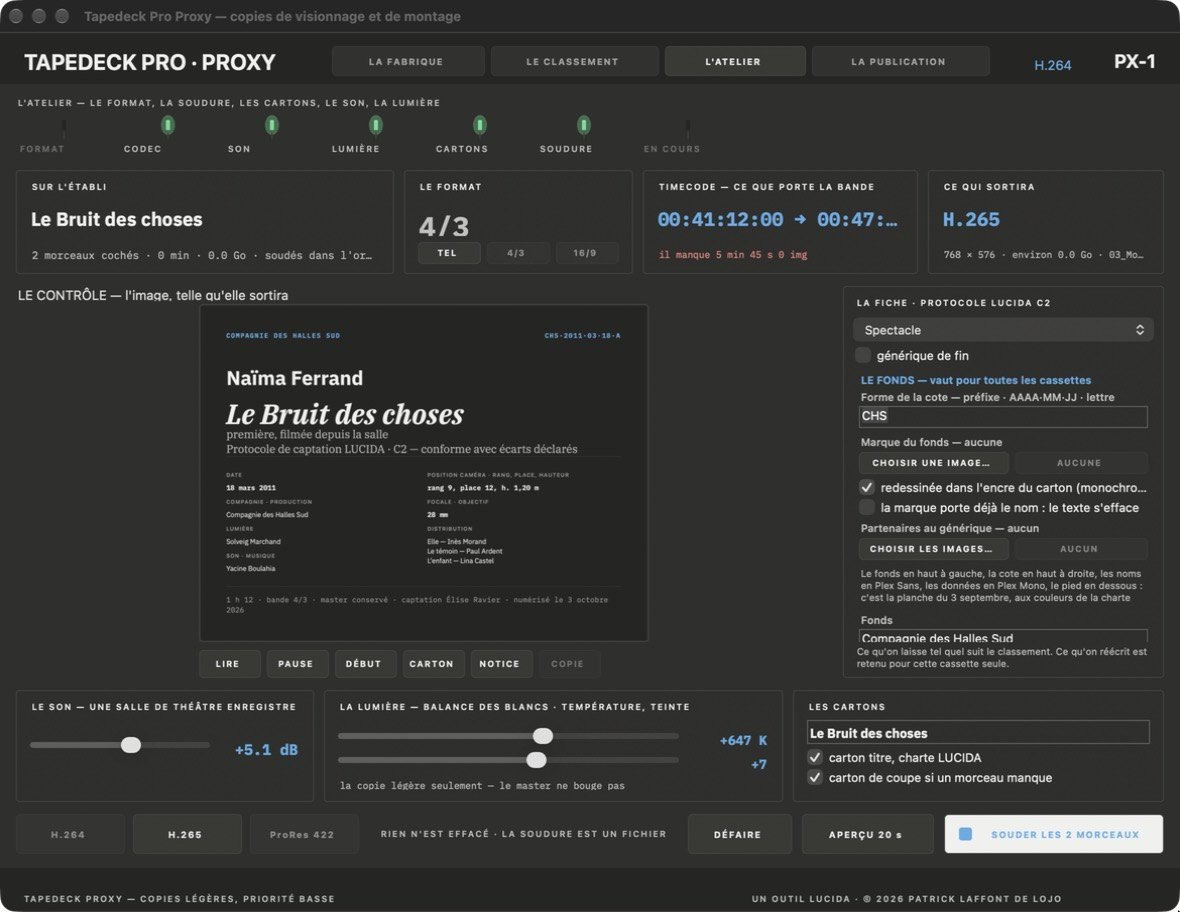Click CHOISIR LES IMAGES button
Image resolution: width=1180 pixels, height=912 pixels.
932,549
